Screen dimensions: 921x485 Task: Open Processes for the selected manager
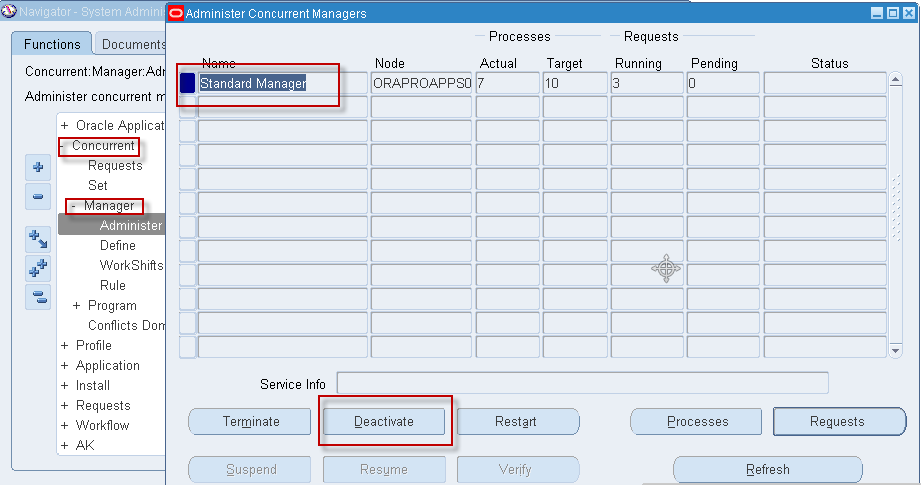coord(697,422)
